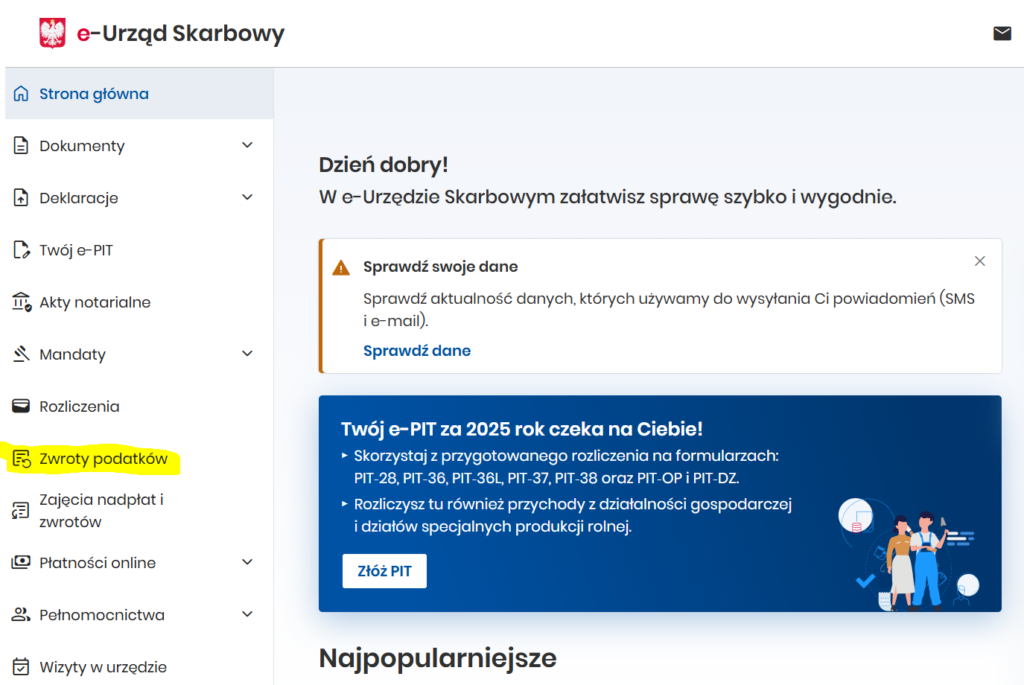Expand the Mandaty menu chevron
The width and height of the screenshot is (1024, 685).
[x=247, y=354]
